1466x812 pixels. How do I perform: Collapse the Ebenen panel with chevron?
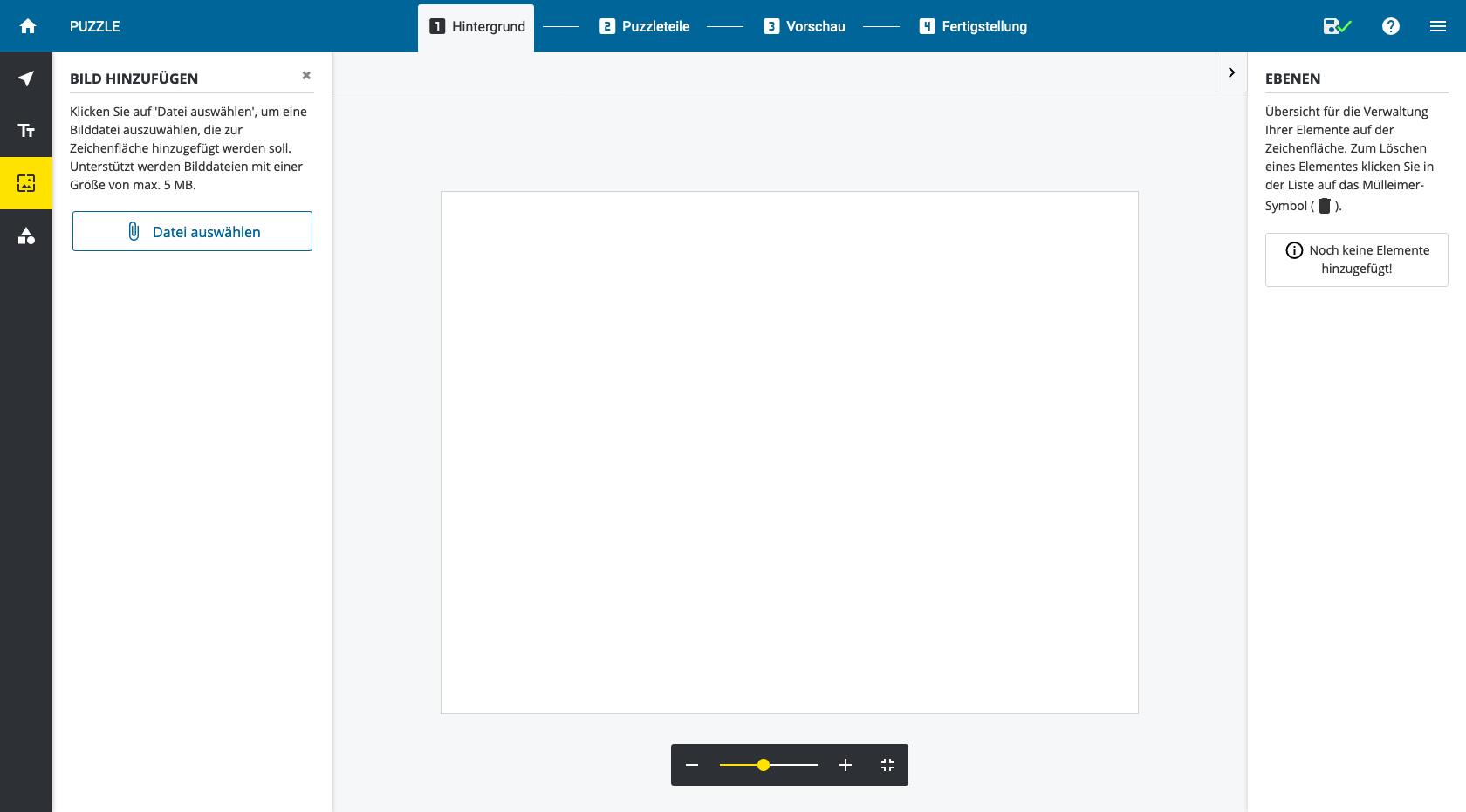pos(1231,72)
